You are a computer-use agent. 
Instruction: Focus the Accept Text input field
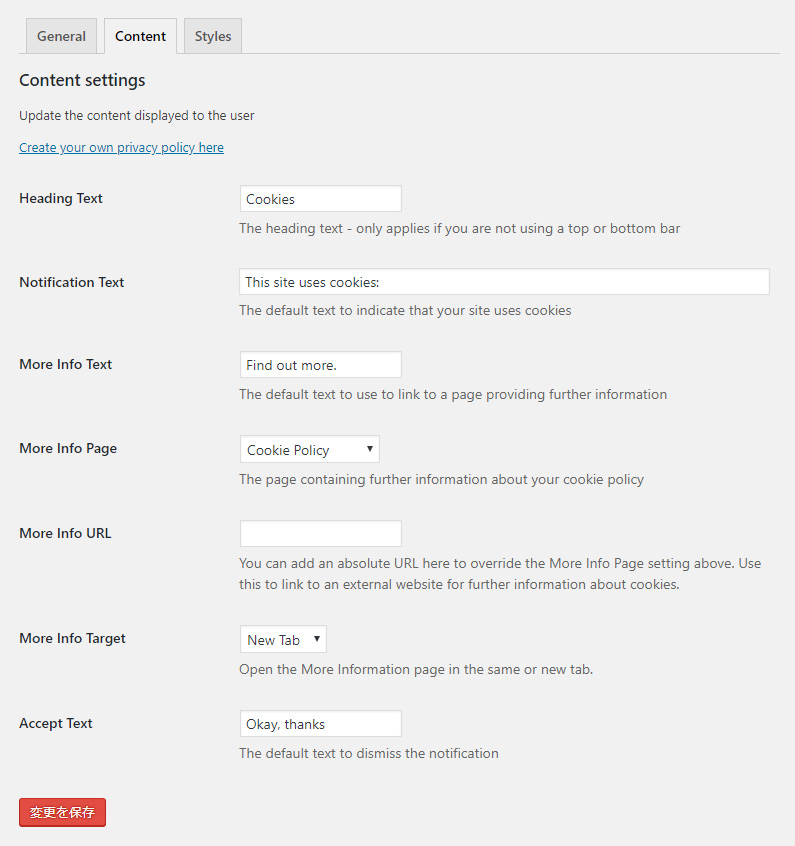pos(321,724)
